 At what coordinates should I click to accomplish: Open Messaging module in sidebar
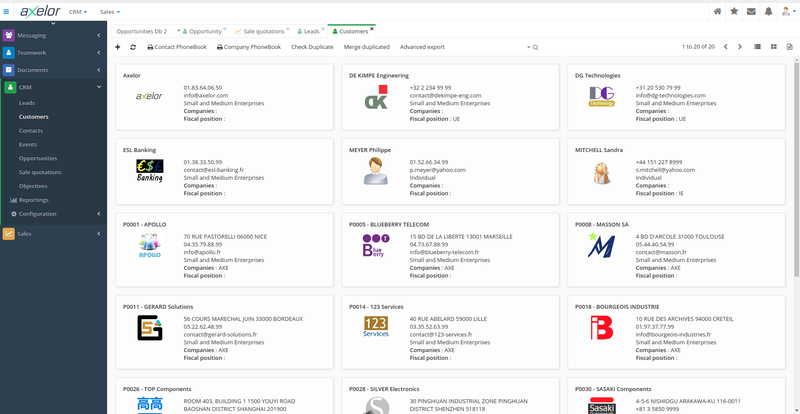31,35
